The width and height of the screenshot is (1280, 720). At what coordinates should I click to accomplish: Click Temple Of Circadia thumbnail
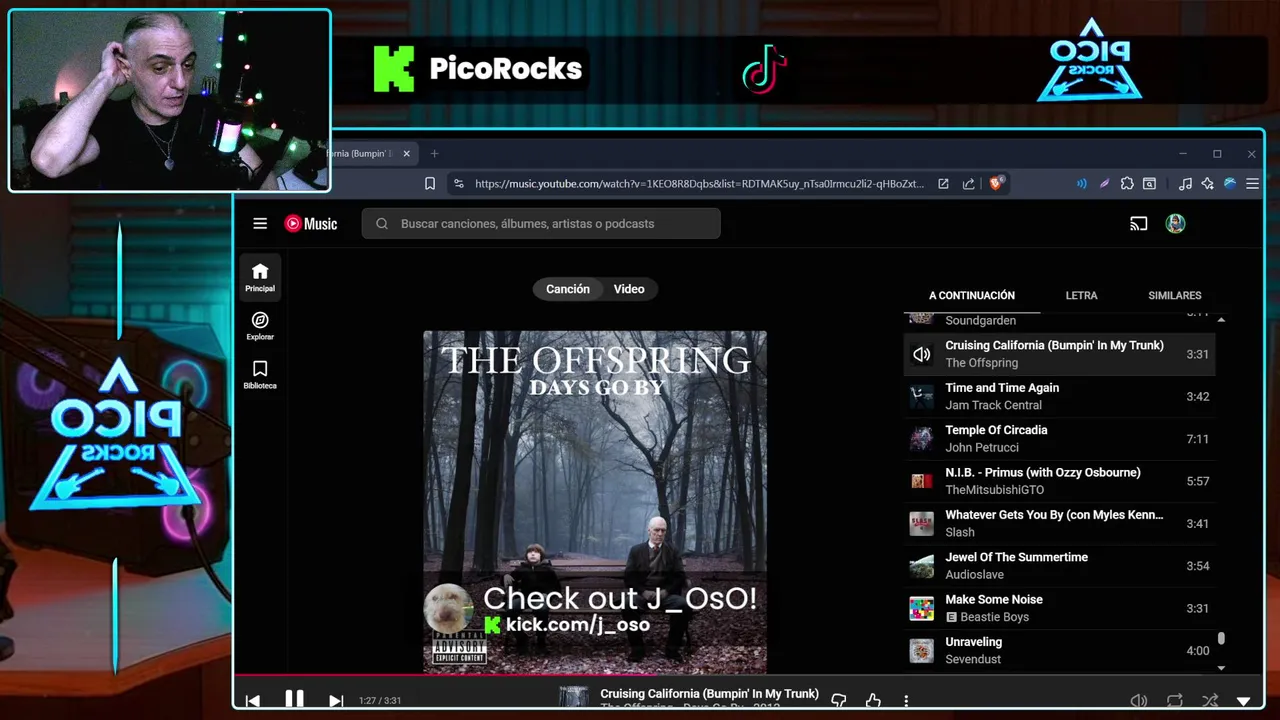(x=921, y=439)
